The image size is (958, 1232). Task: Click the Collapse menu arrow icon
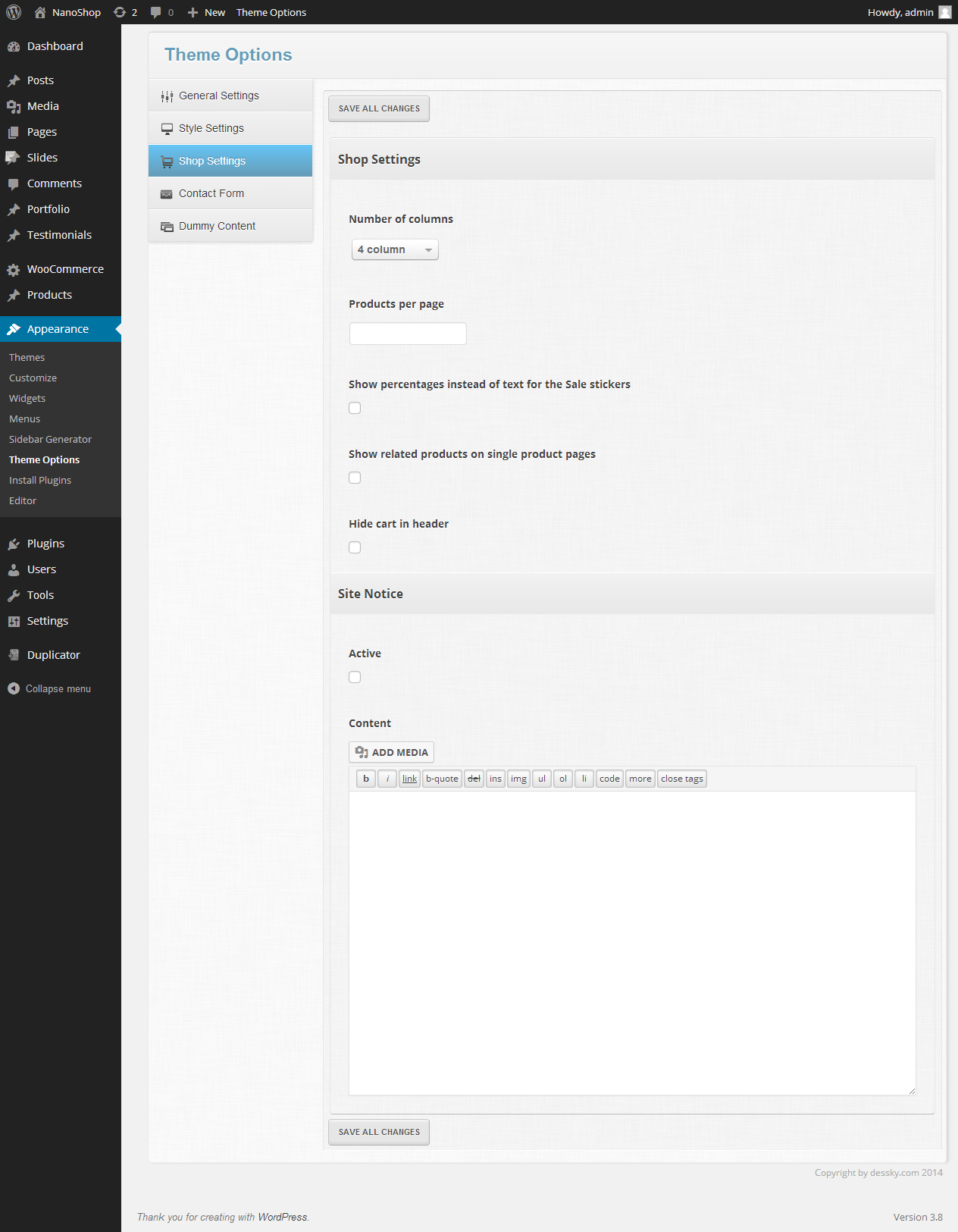coord(14,688)
